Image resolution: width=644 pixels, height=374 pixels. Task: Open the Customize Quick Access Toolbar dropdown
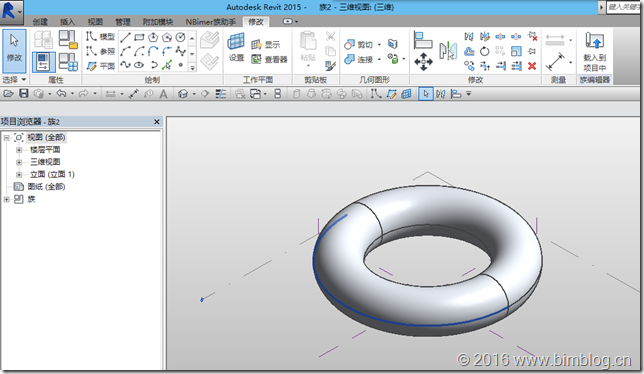click(468, 94)
